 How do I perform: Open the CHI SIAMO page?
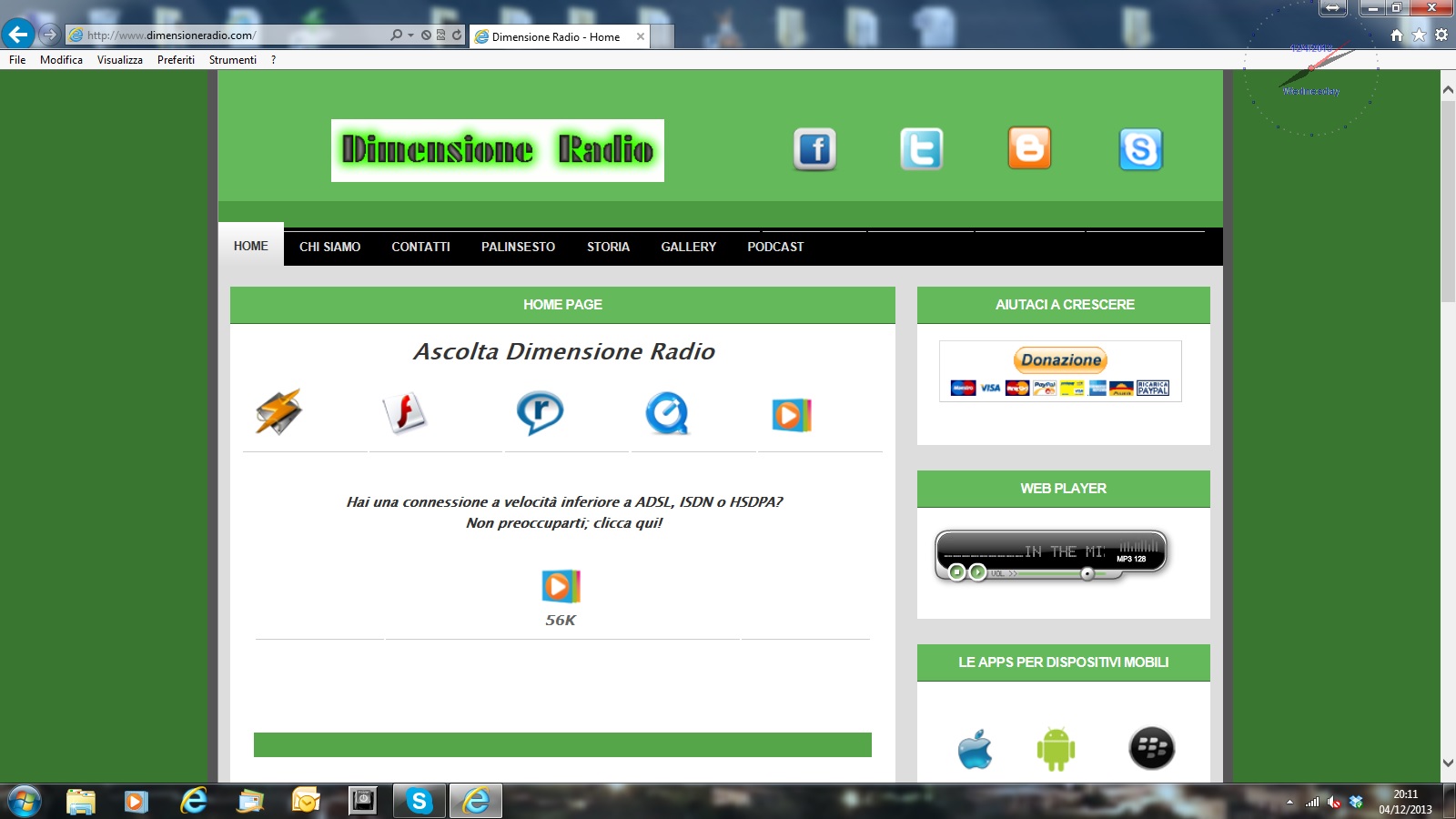click(x=329, y=247)
